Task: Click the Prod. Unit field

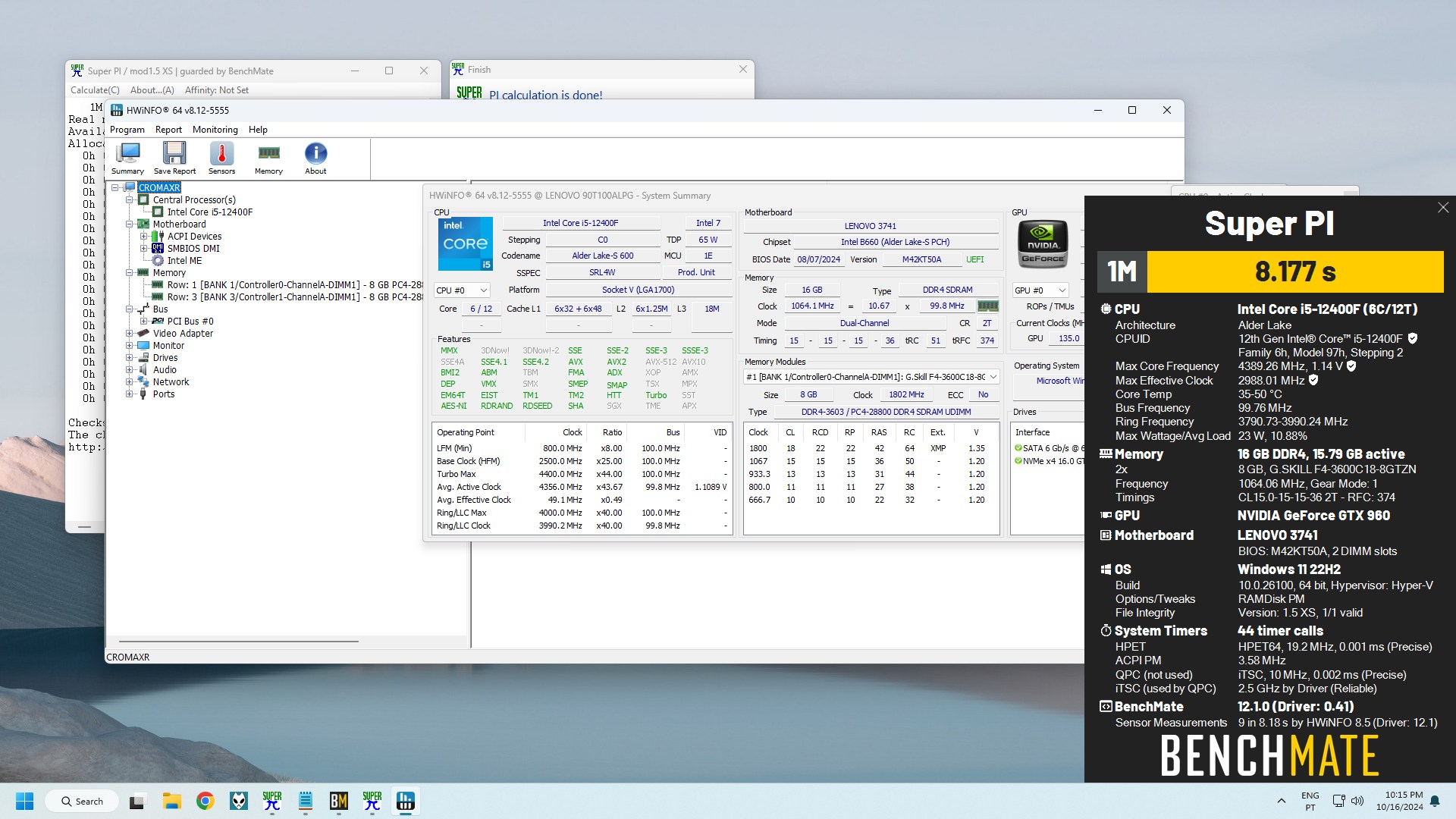Action: tap(696, 272)
